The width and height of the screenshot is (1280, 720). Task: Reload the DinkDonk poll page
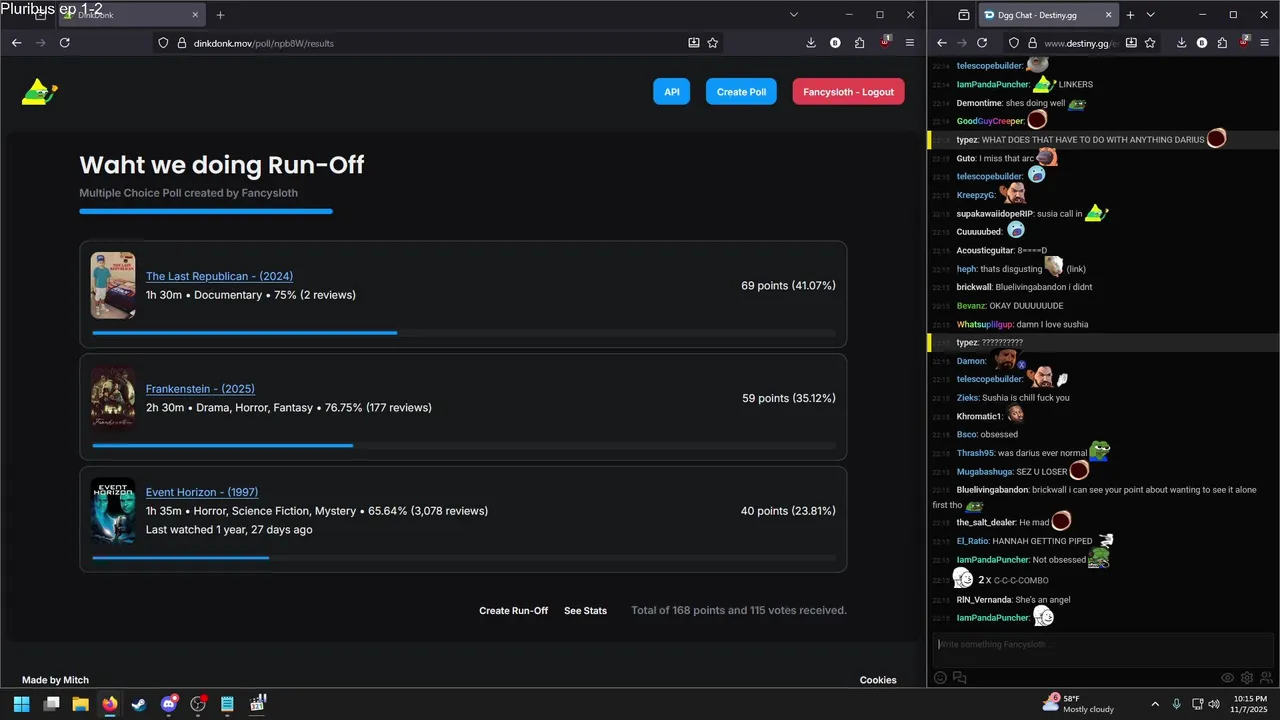[65, 43]
